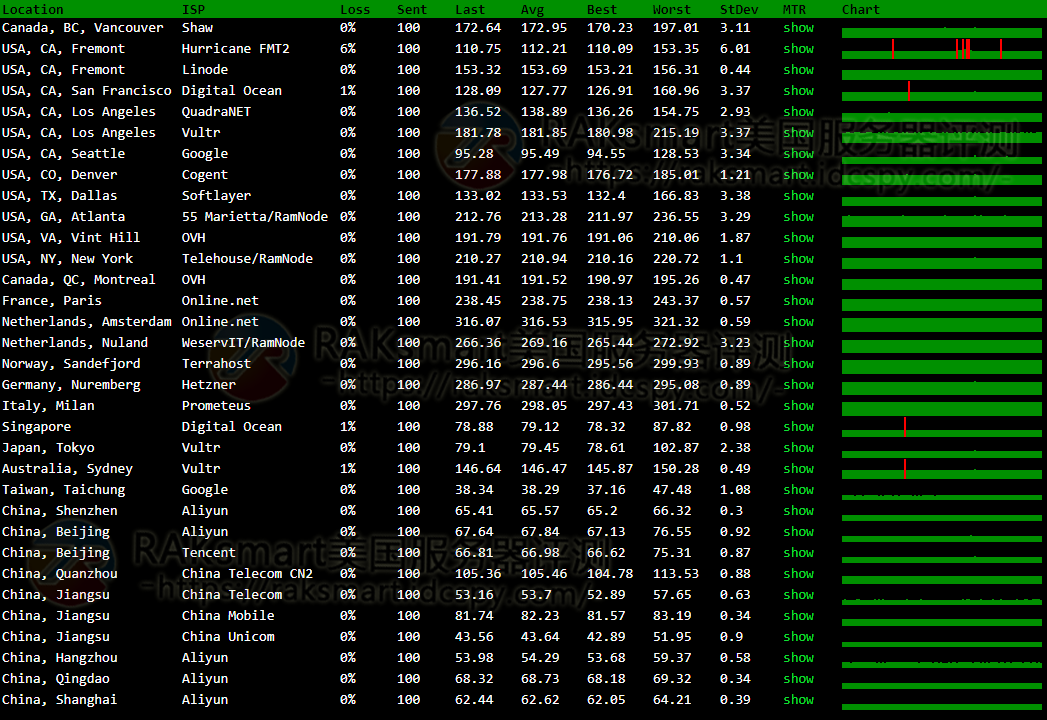This screenshot has width=1047, height=720.
Task: Select 'USA, CO, Denver' location cell
Action: coord(59,175)
